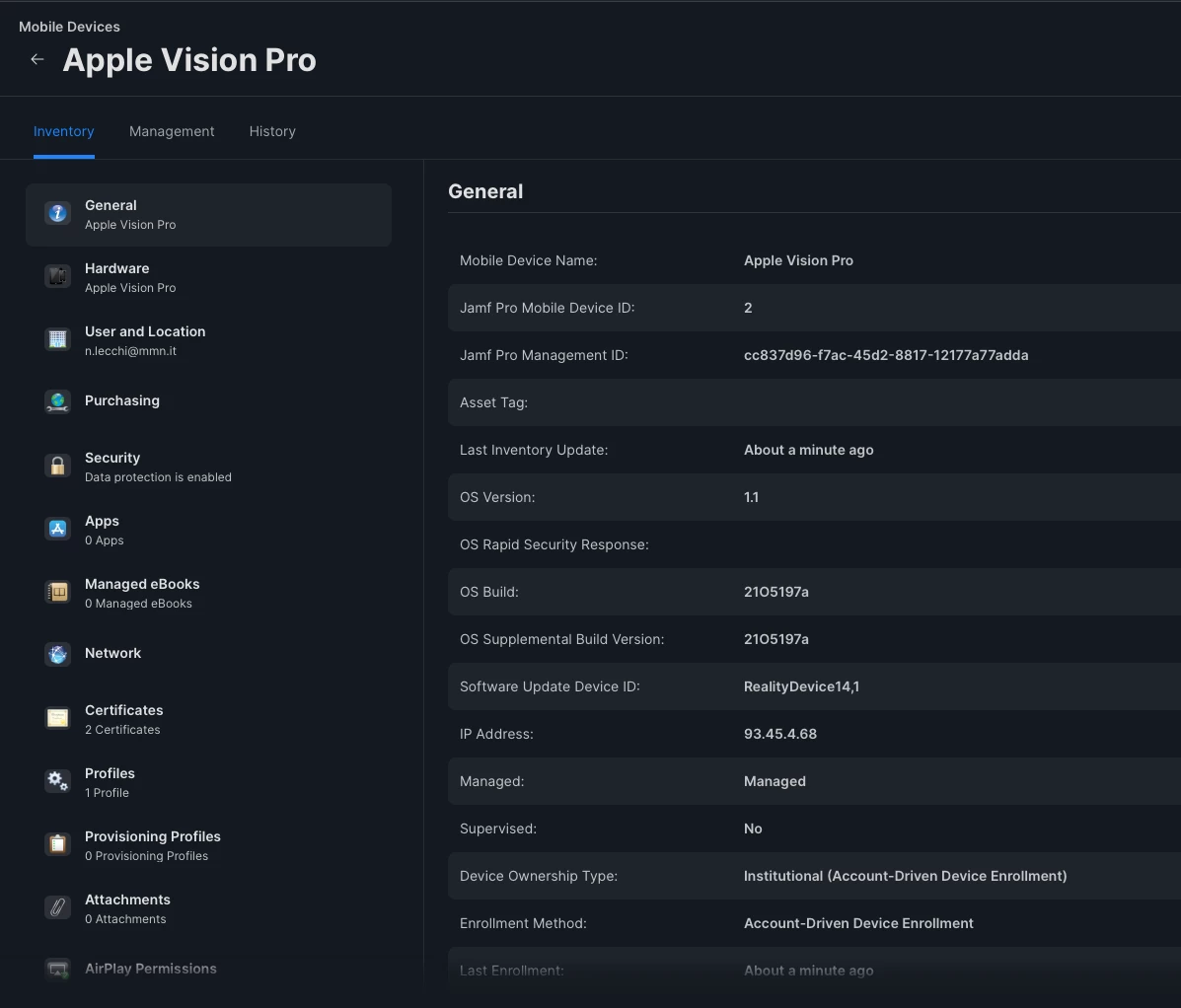Click the Network globe icon
Screen dimensions: 1181x1008
coord(58,654)
